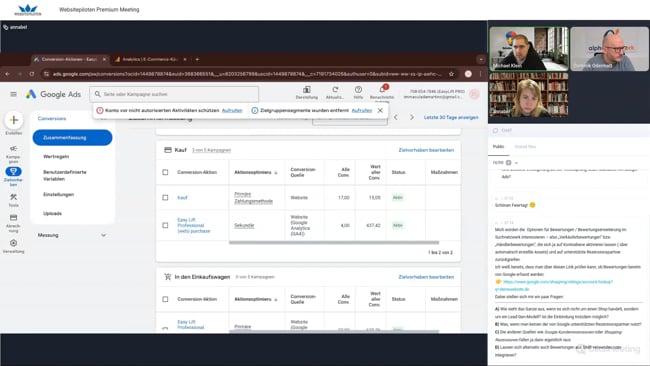Select Uploads in Conversions menu

tap(52, 213)
